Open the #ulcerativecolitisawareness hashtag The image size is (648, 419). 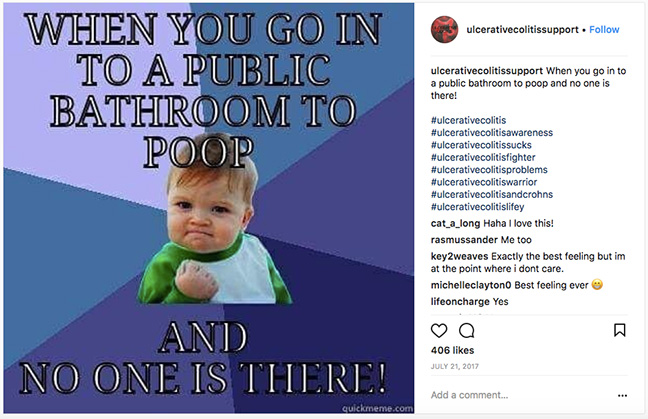coord(492,133)
